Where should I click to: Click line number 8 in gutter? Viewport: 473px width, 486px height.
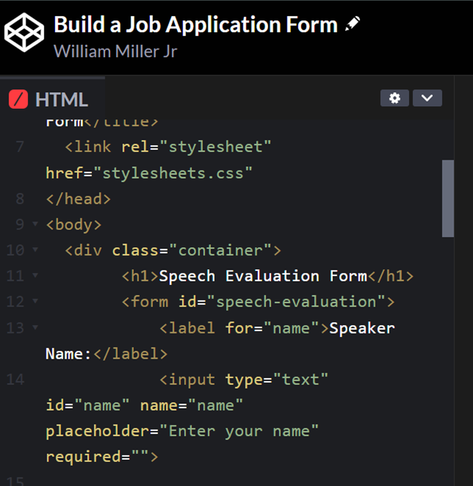tap(20, 199)
